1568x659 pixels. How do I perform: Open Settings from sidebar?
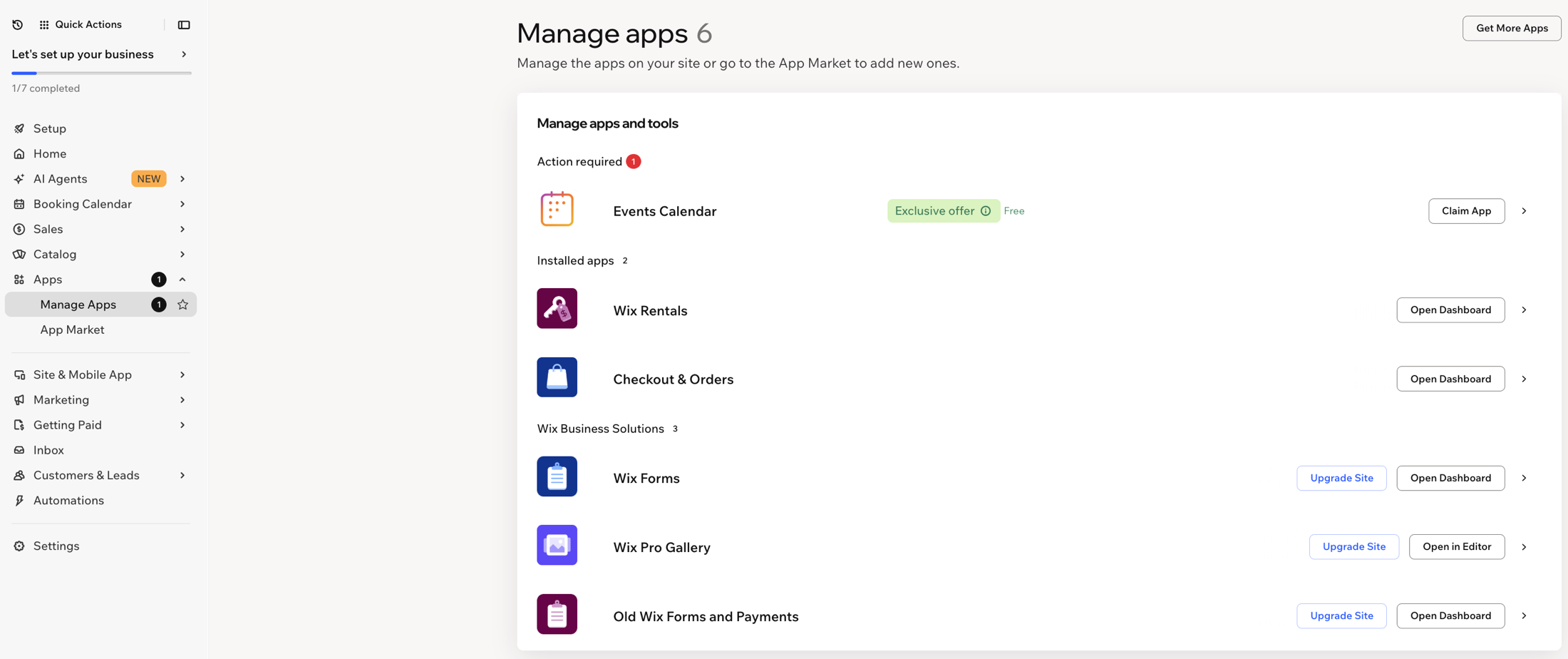point(56,546)
